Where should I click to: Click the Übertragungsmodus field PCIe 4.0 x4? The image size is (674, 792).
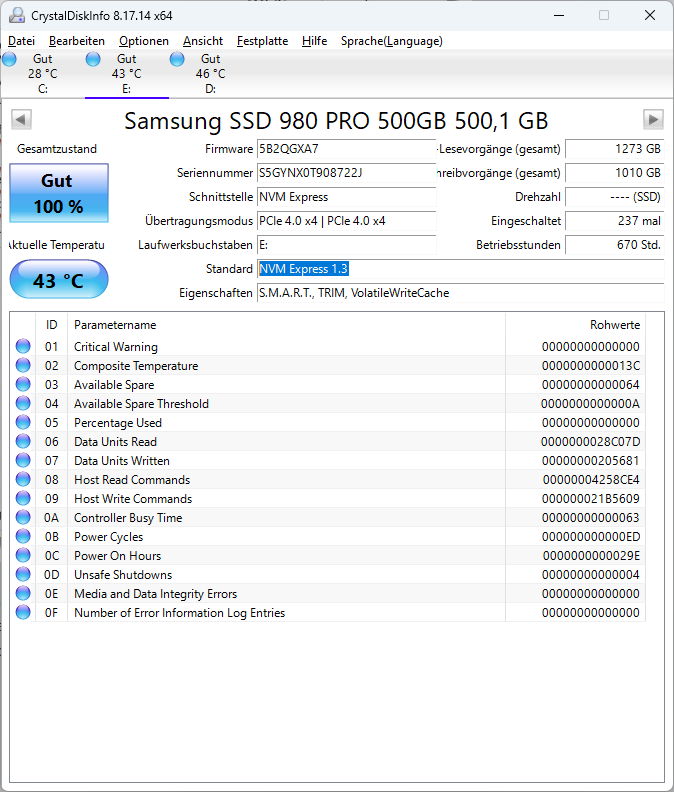click(346, 221)
